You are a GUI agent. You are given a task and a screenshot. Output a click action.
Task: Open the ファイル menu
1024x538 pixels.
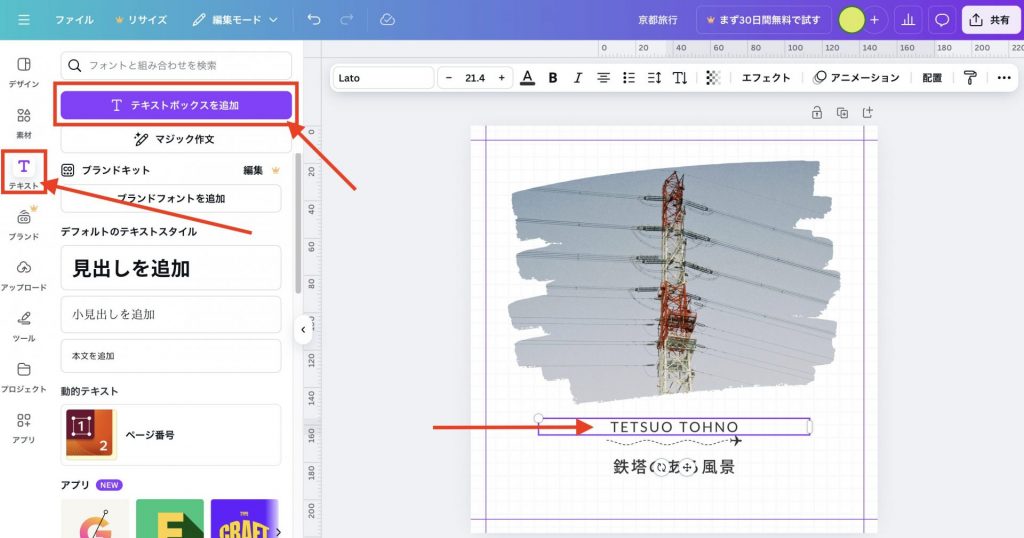pyautogui.click(x=74, y=20)
